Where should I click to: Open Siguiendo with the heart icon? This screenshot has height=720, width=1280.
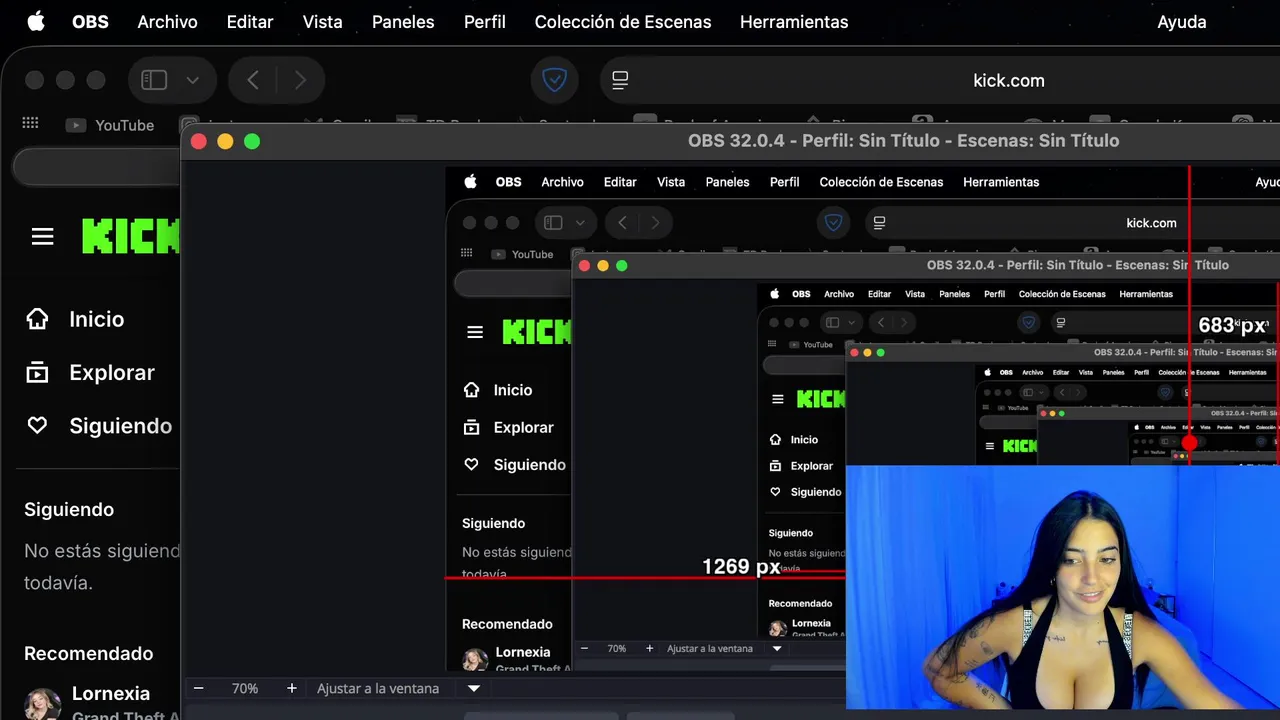click(98, 425)
